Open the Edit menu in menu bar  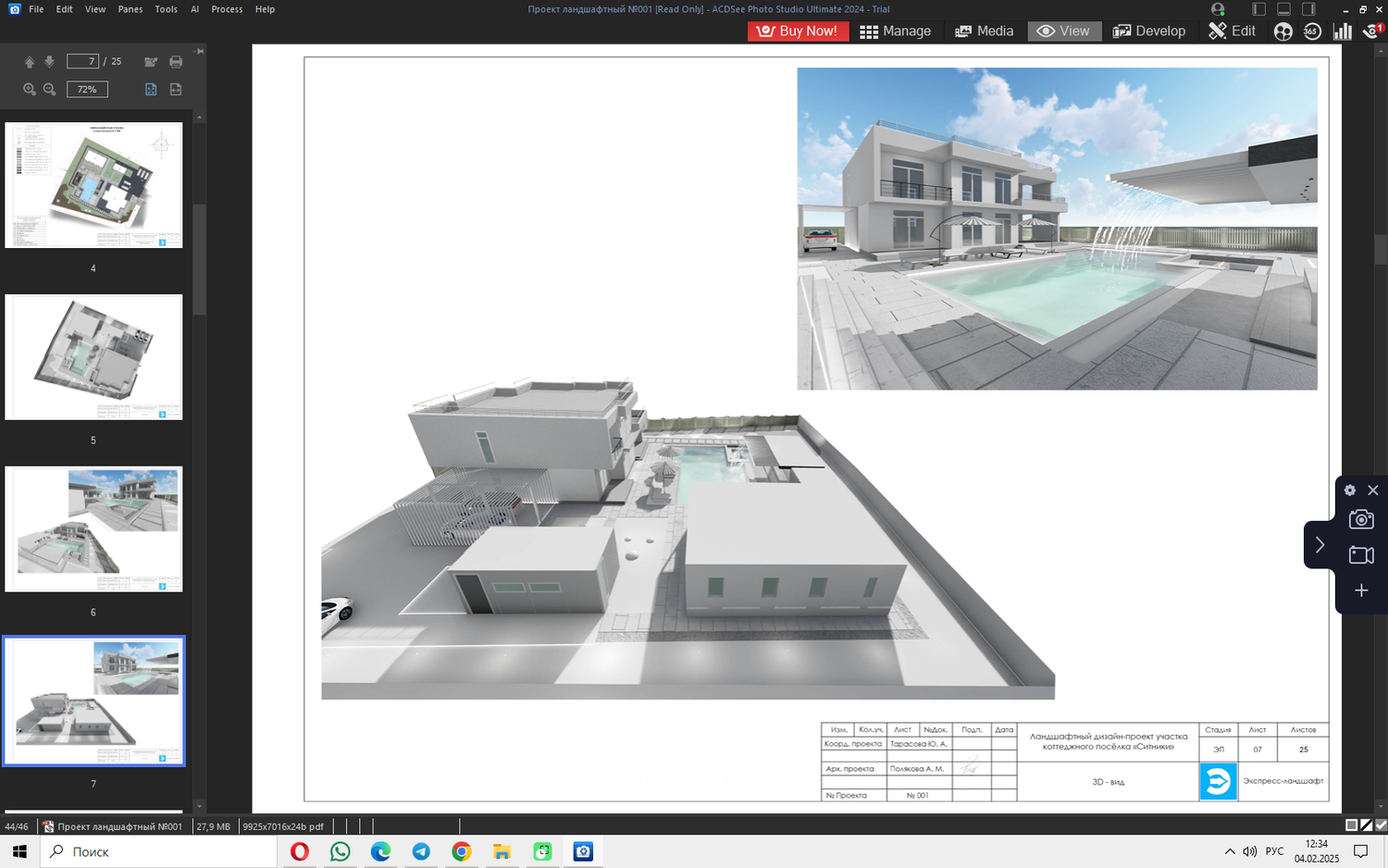click(x=64, y=9)
